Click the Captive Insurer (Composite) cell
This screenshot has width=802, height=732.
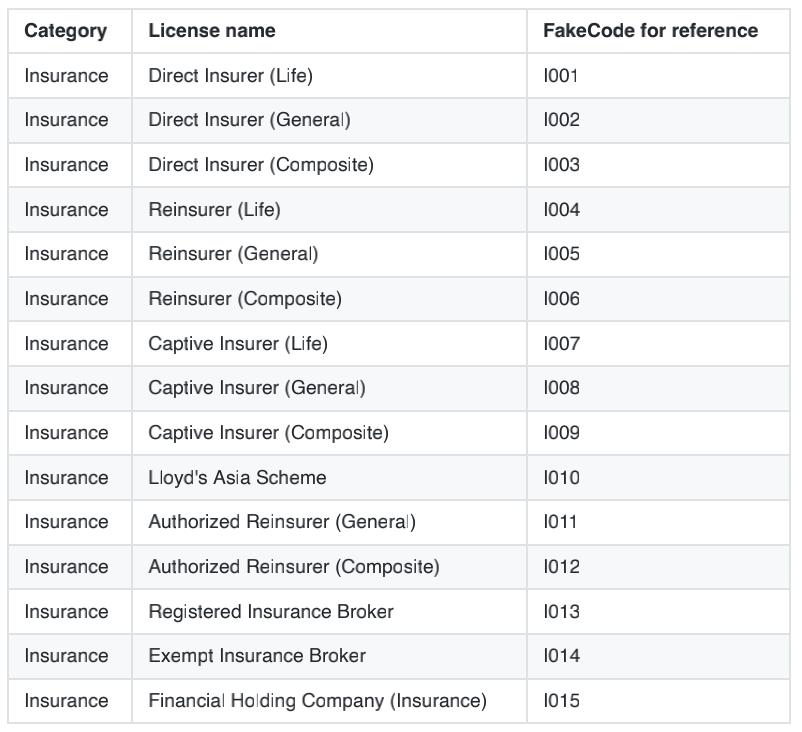click(268, 433)
